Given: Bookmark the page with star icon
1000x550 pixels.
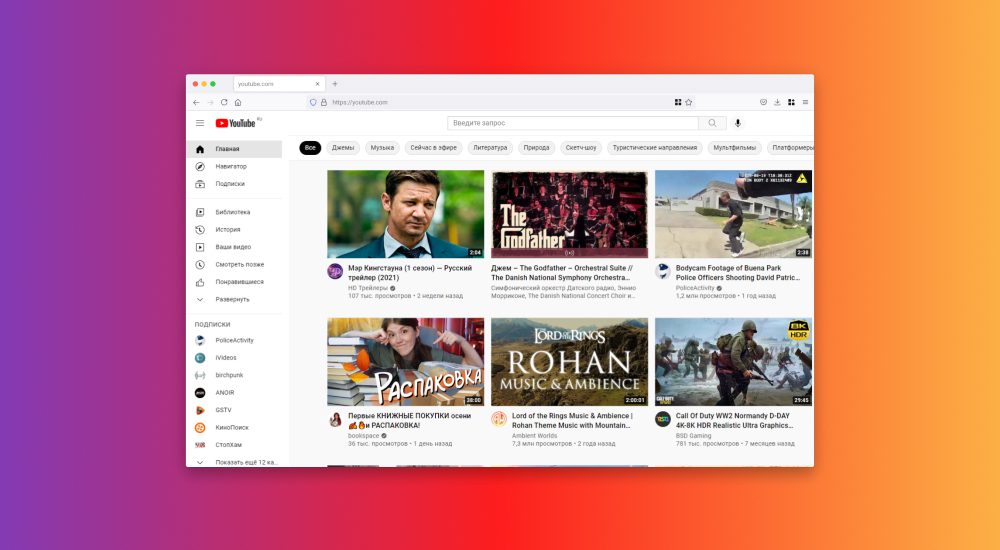Looking at the screenshot, I should [x=689, y=102].
